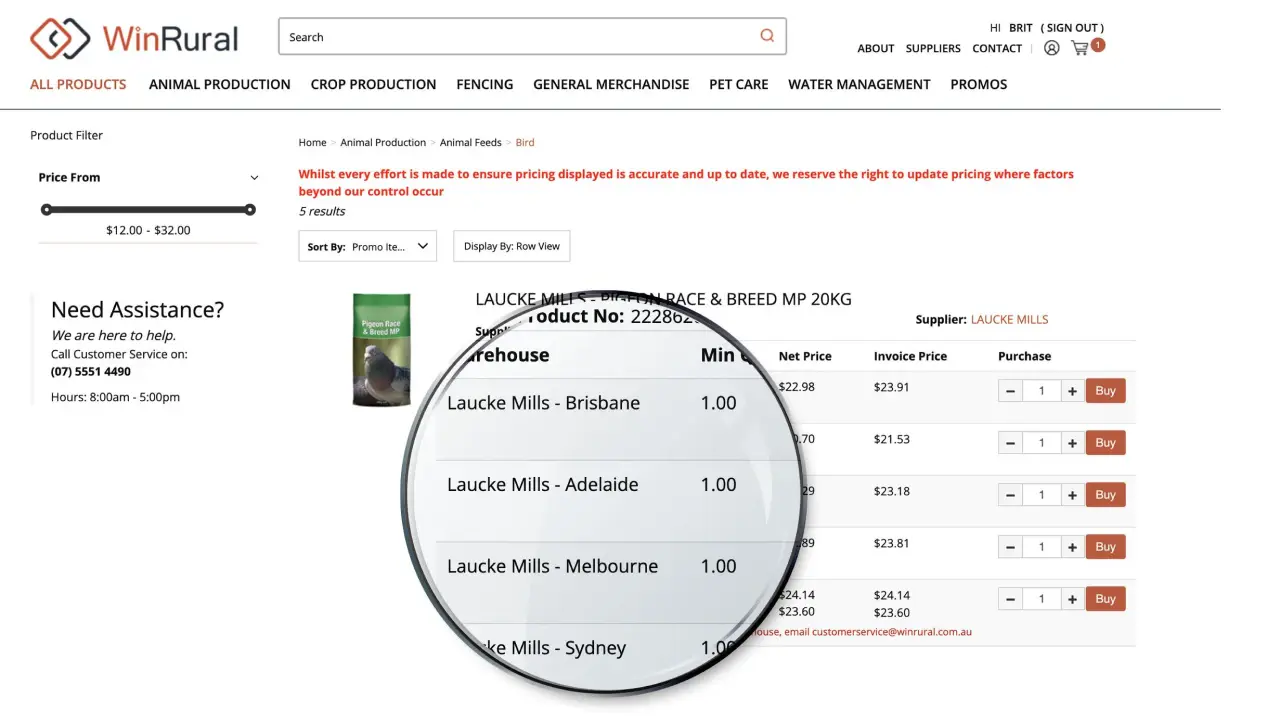This screenshot has height=720, width=1280.
Task: Click the (07) 5551 4490 phone number
Action: click(91, 371)
